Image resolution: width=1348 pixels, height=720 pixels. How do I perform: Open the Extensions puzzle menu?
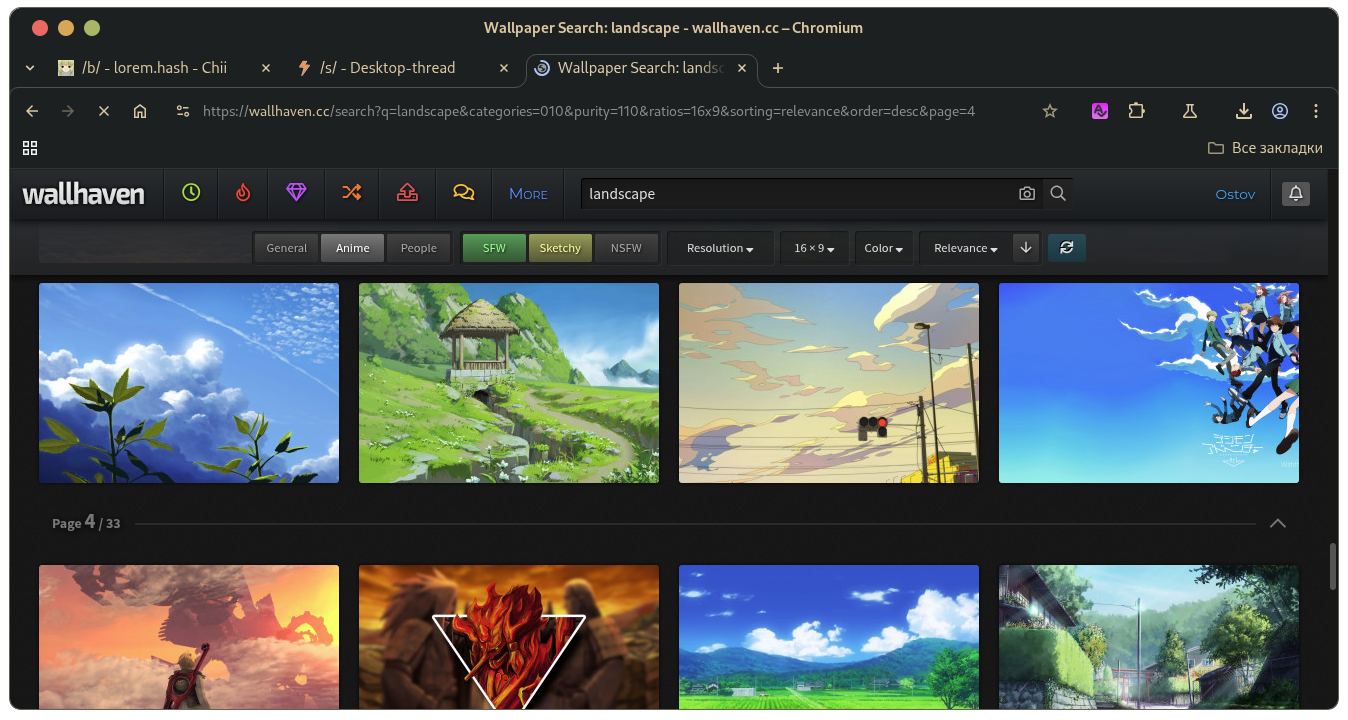coord(1137,111)
